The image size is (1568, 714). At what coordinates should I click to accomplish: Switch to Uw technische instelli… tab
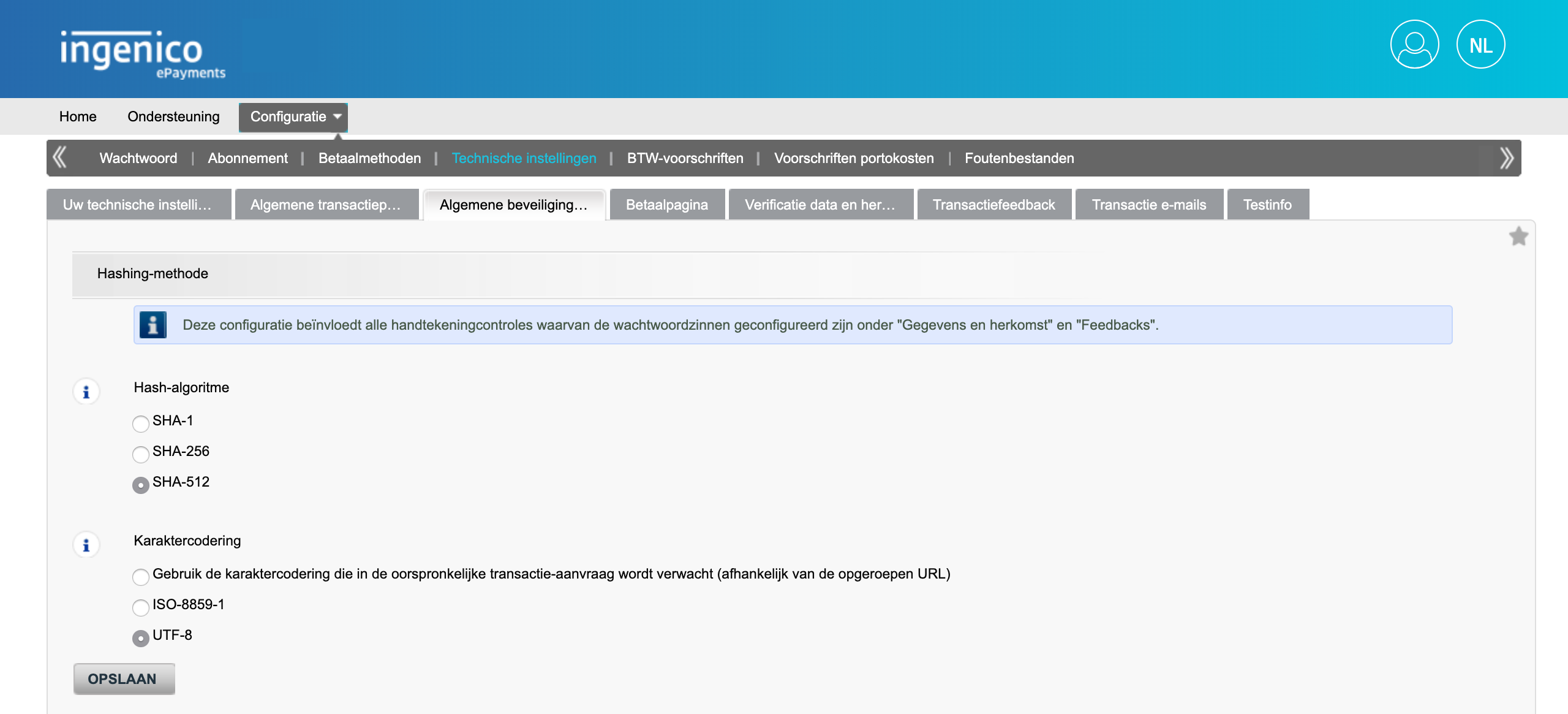click(139, 205)
